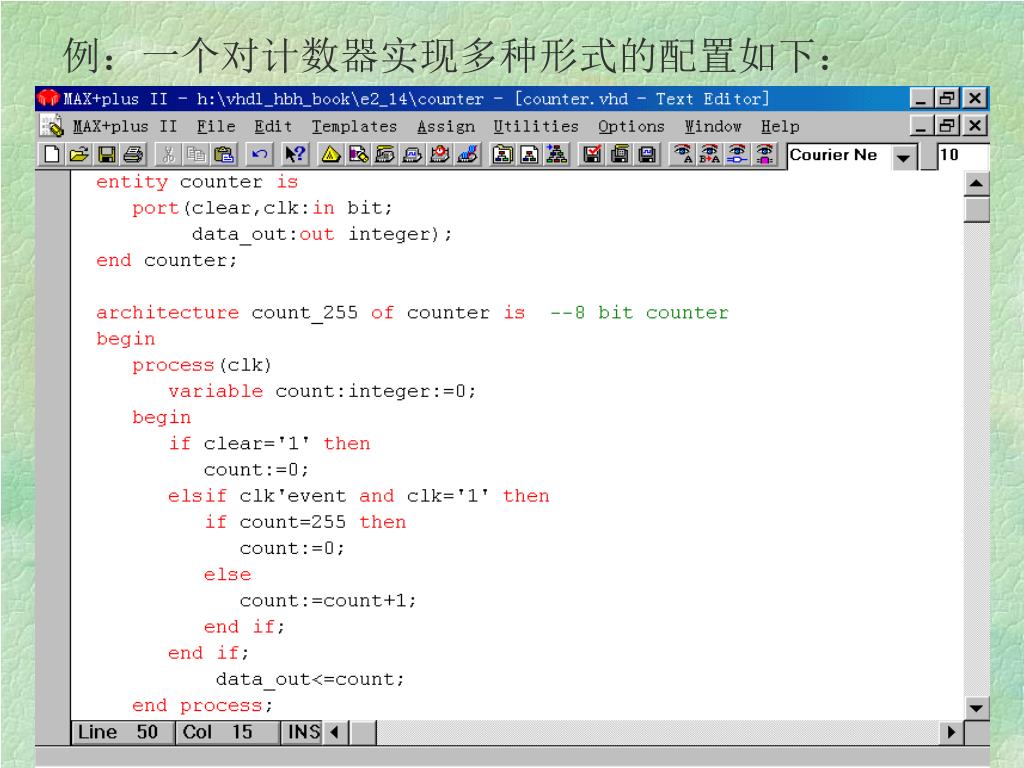Copy selection using the two-pages icon
This screenshot has width=1024, height=768.
point(195,155)
